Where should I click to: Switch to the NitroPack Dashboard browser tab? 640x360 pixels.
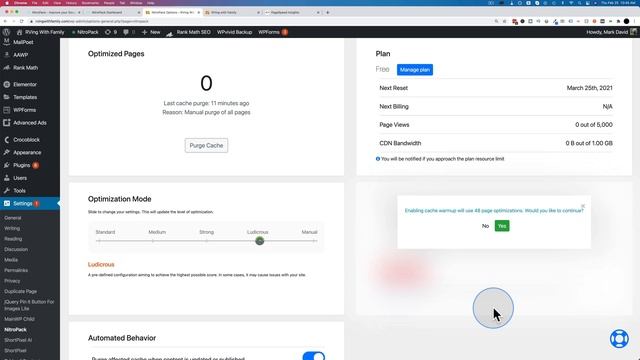click(113, 12)
